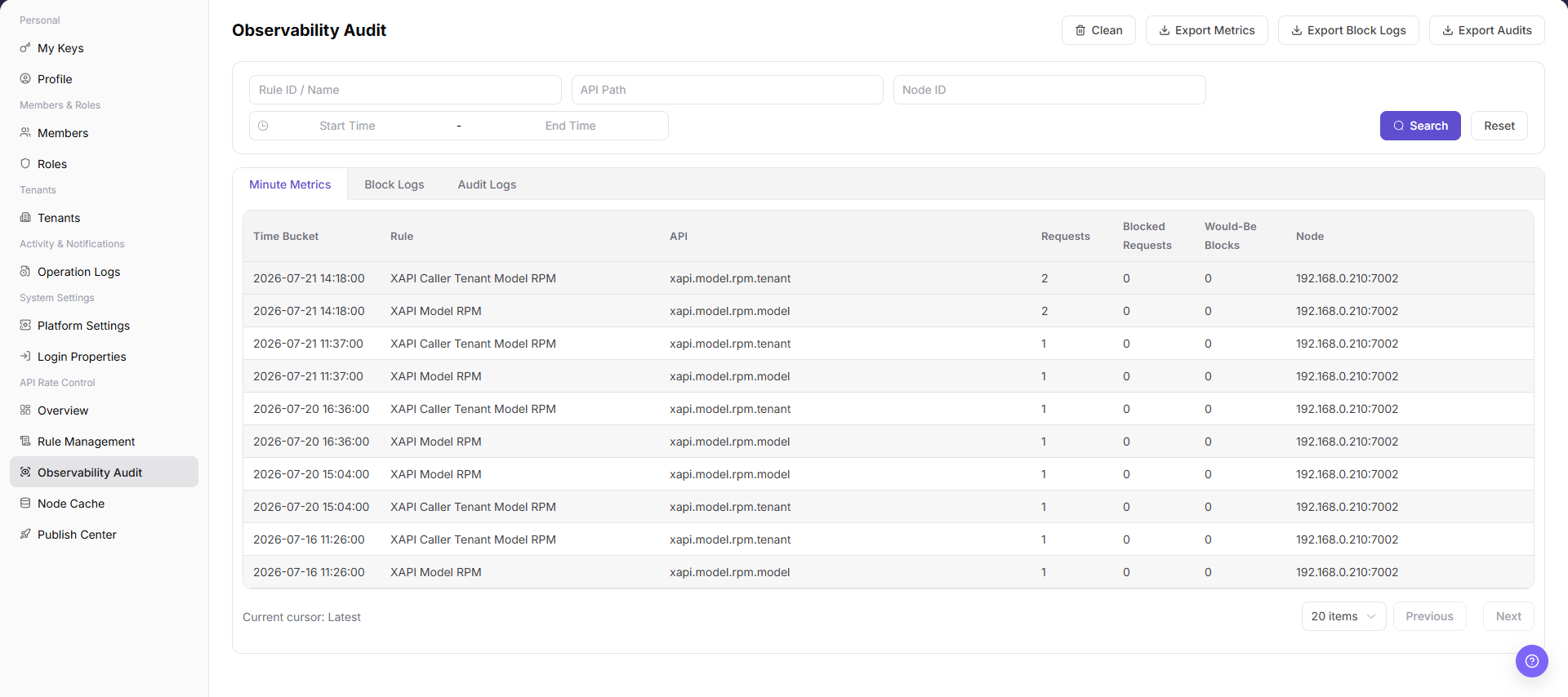Click node 192.168.0.210:7002 in last row

point(1347,572)
